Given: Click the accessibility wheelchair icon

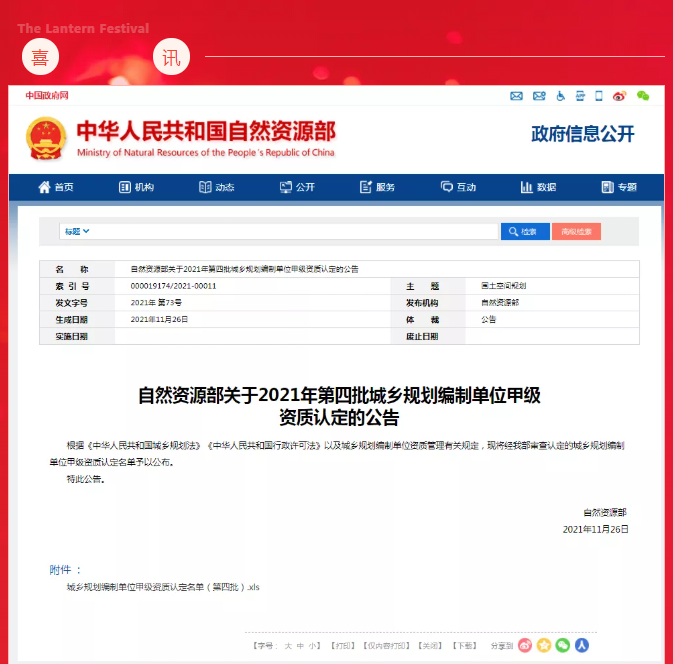Looking at the screenshot, I should coord(561,96).
